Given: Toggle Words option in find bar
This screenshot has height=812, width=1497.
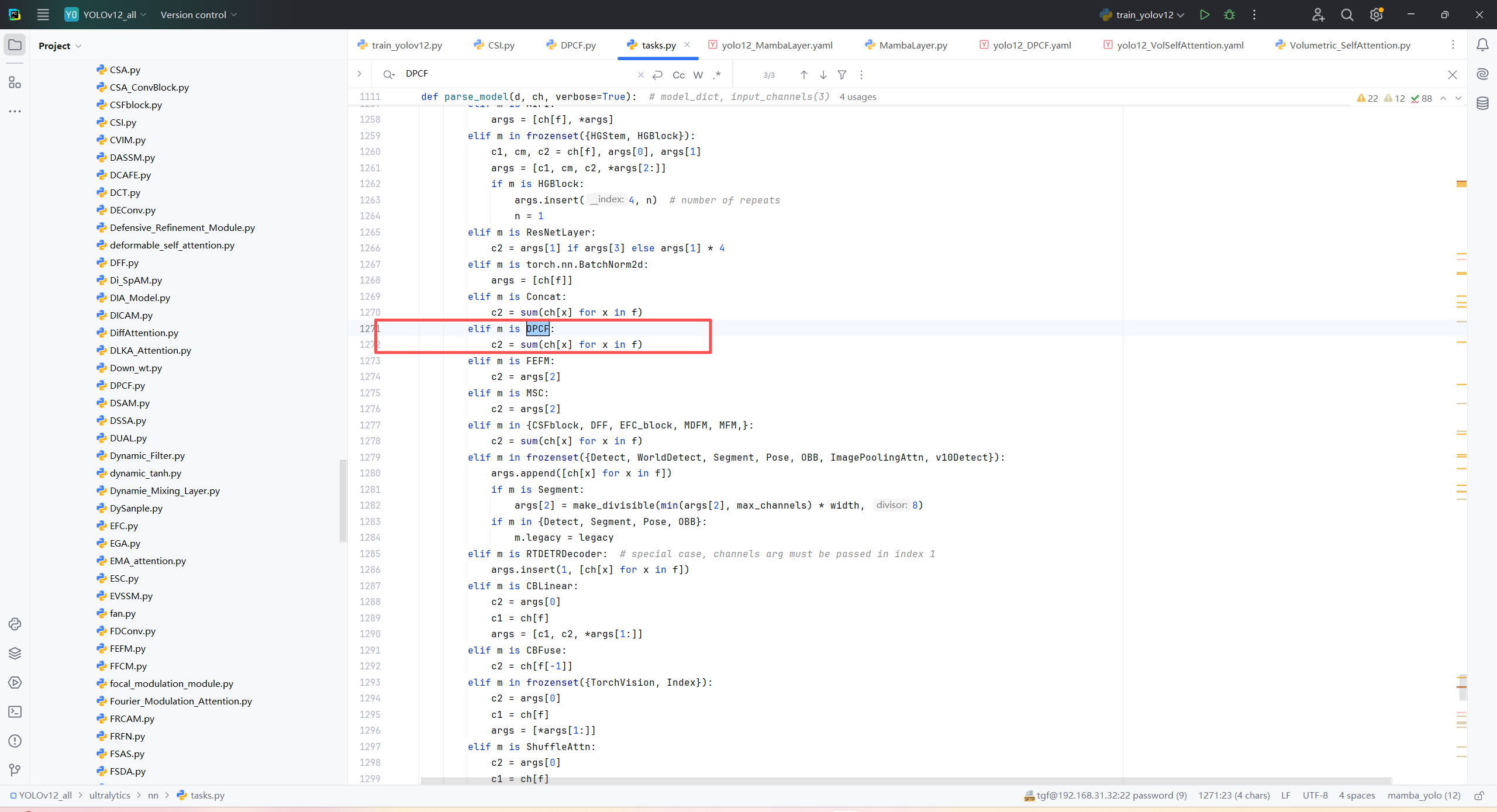Looking at the screenshot, I should 698,75.
